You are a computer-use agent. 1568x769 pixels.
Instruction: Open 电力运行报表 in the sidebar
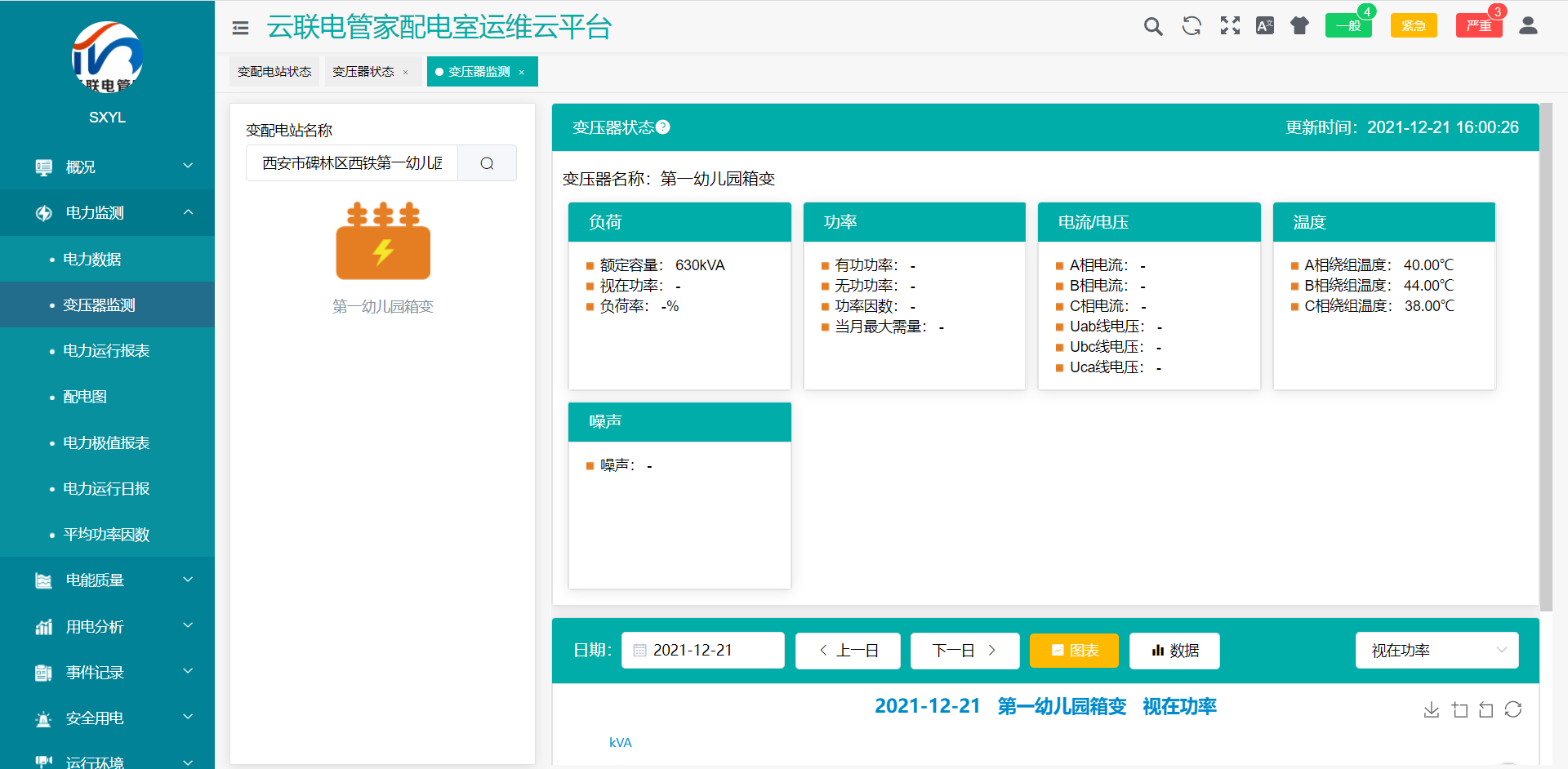105,350
